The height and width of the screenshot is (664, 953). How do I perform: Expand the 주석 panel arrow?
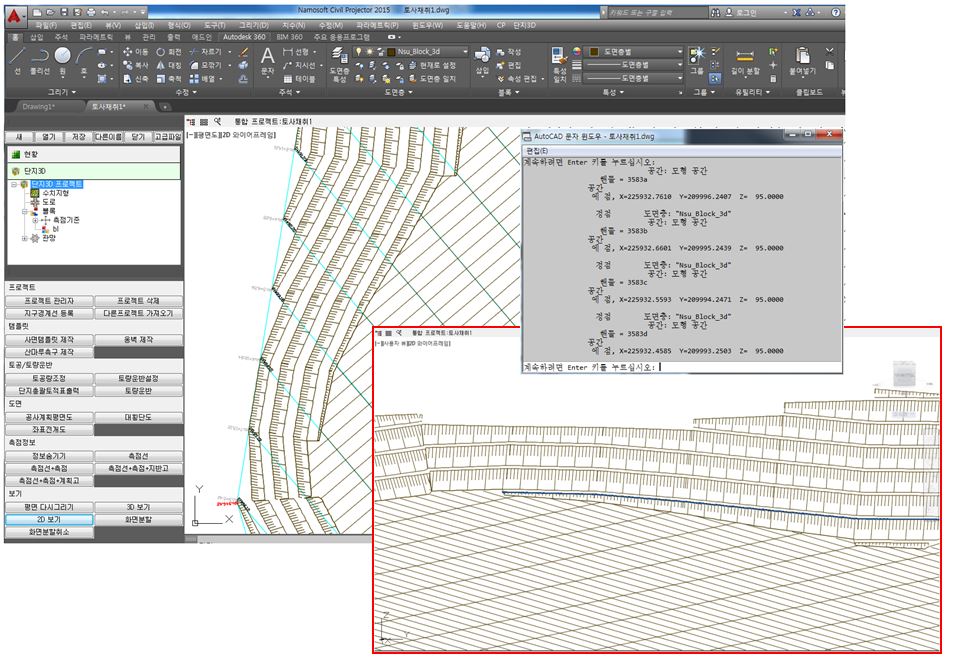(298, 92)
